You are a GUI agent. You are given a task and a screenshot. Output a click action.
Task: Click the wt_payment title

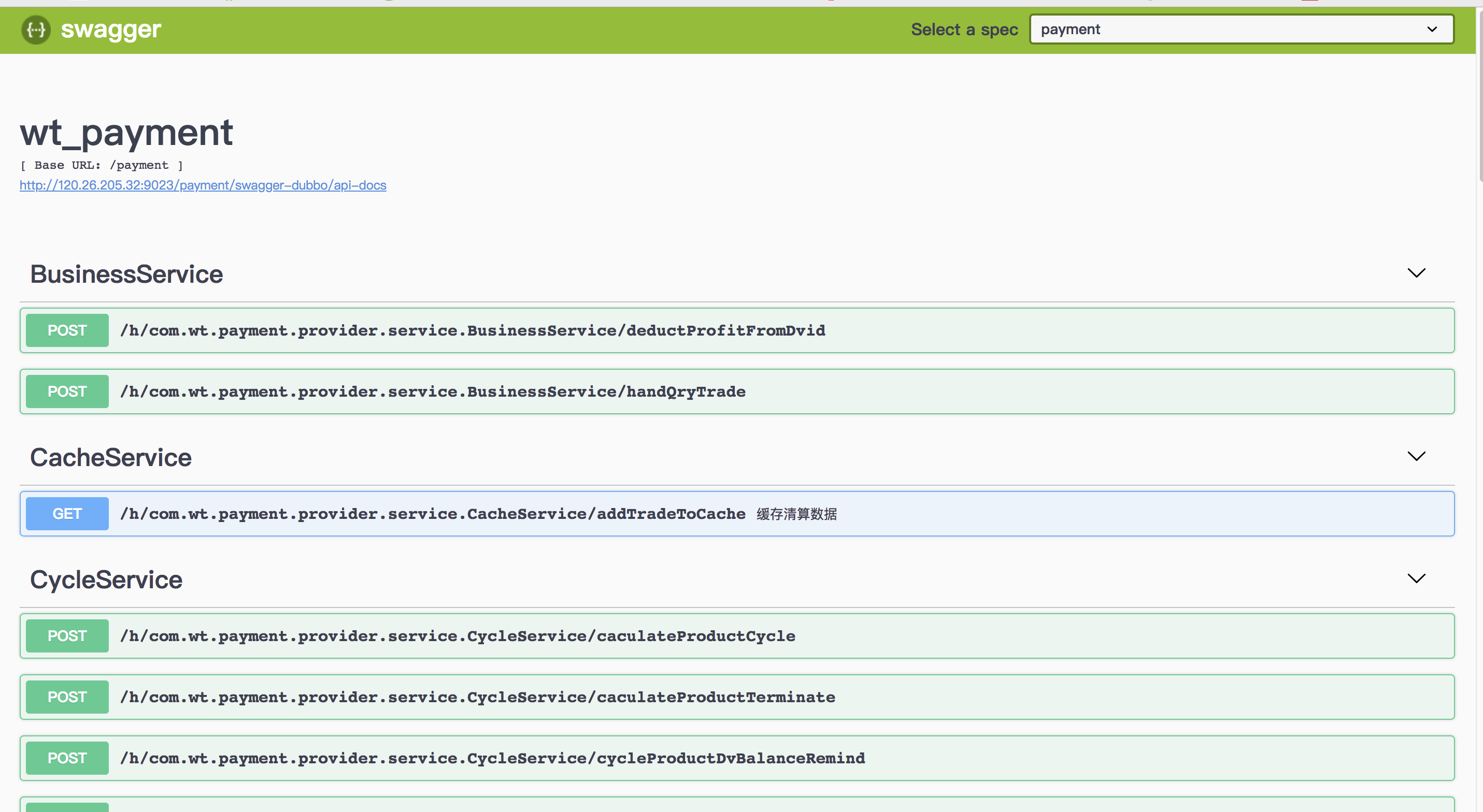click(x=126, y=133)
